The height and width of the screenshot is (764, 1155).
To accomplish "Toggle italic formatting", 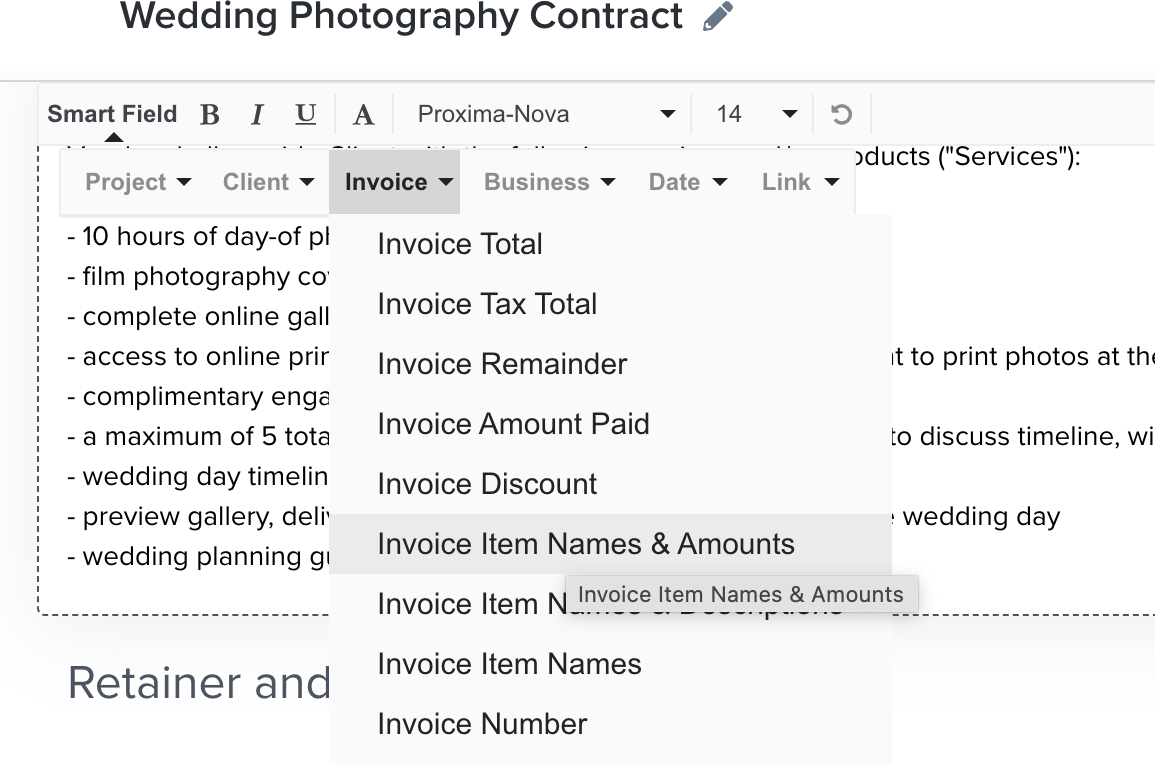I will (x=257, y=115).
